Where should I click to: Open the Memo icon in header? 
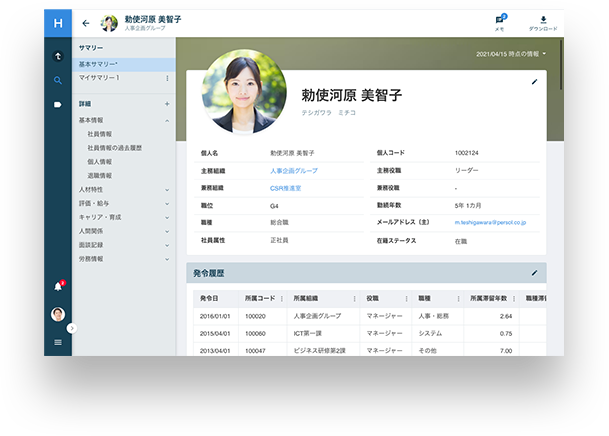pos(500,23)
